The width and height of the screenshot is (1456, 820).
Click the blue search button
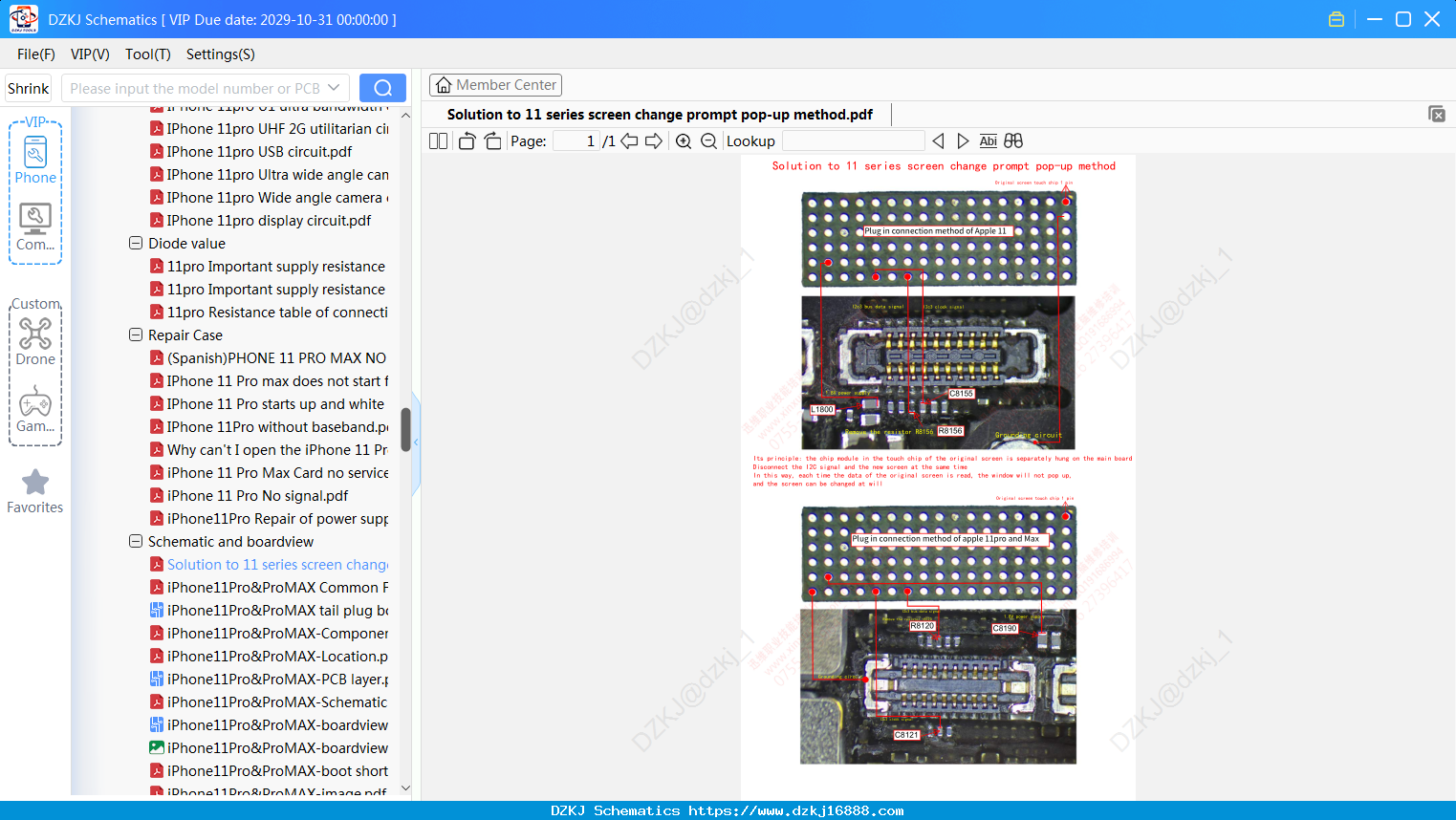click(x=382, y=88)
